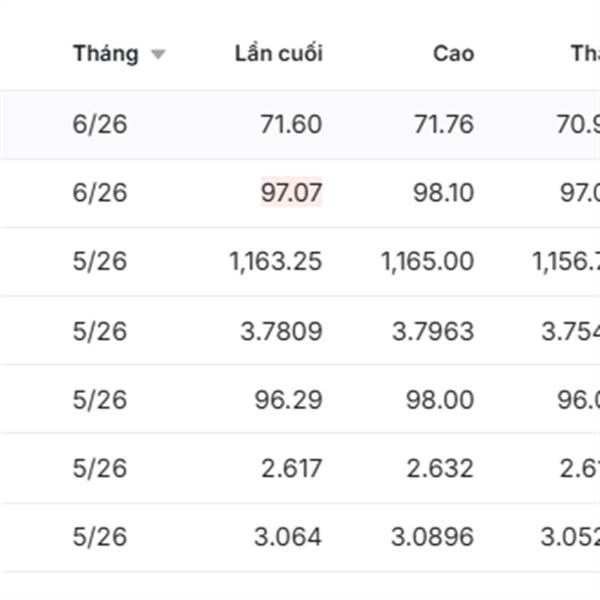The image size is (600, 600).
Task: Click the 98.00 high value
Action: [441, 399]
